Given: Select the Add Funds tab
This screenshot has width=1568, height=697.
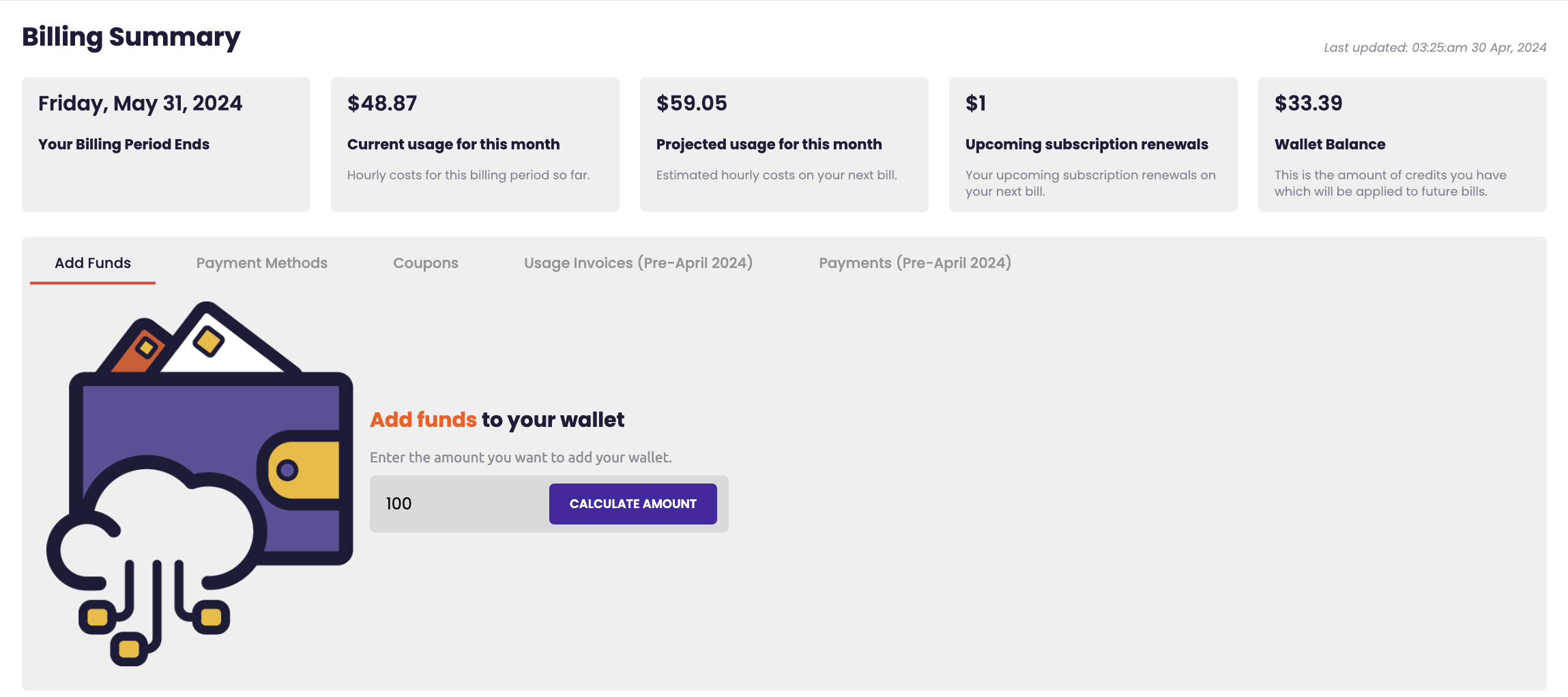Looking at the screenshot, I should 93,263.
